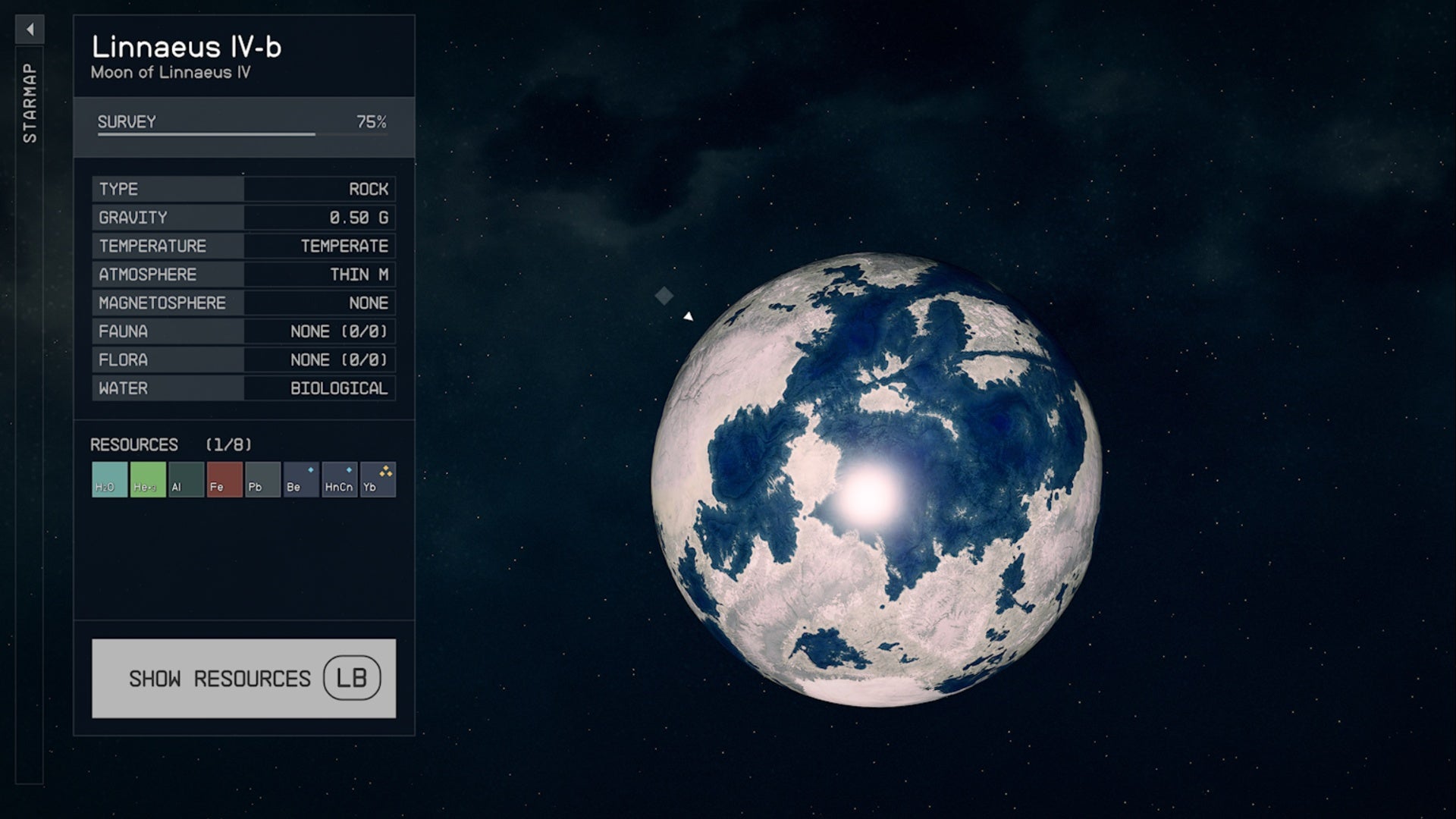This screenshot has width=1456, height=819.
Task: Select the He-3 helium resource tile
Action: pyautogui.click(x=147, y=479)
